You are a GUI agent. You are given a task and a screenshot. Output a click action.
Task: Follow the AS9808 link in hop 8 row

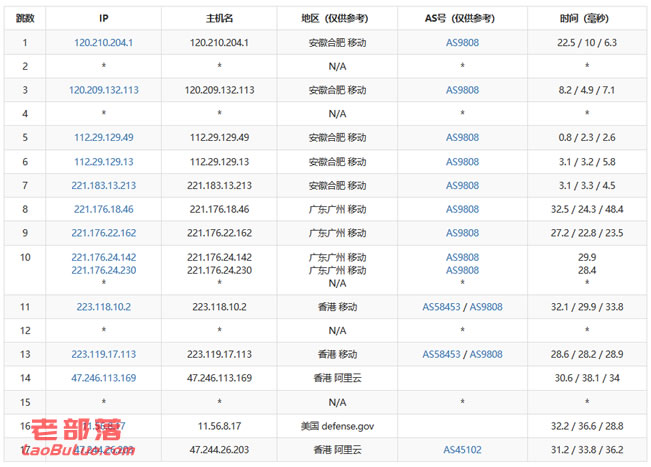(462, 209)
